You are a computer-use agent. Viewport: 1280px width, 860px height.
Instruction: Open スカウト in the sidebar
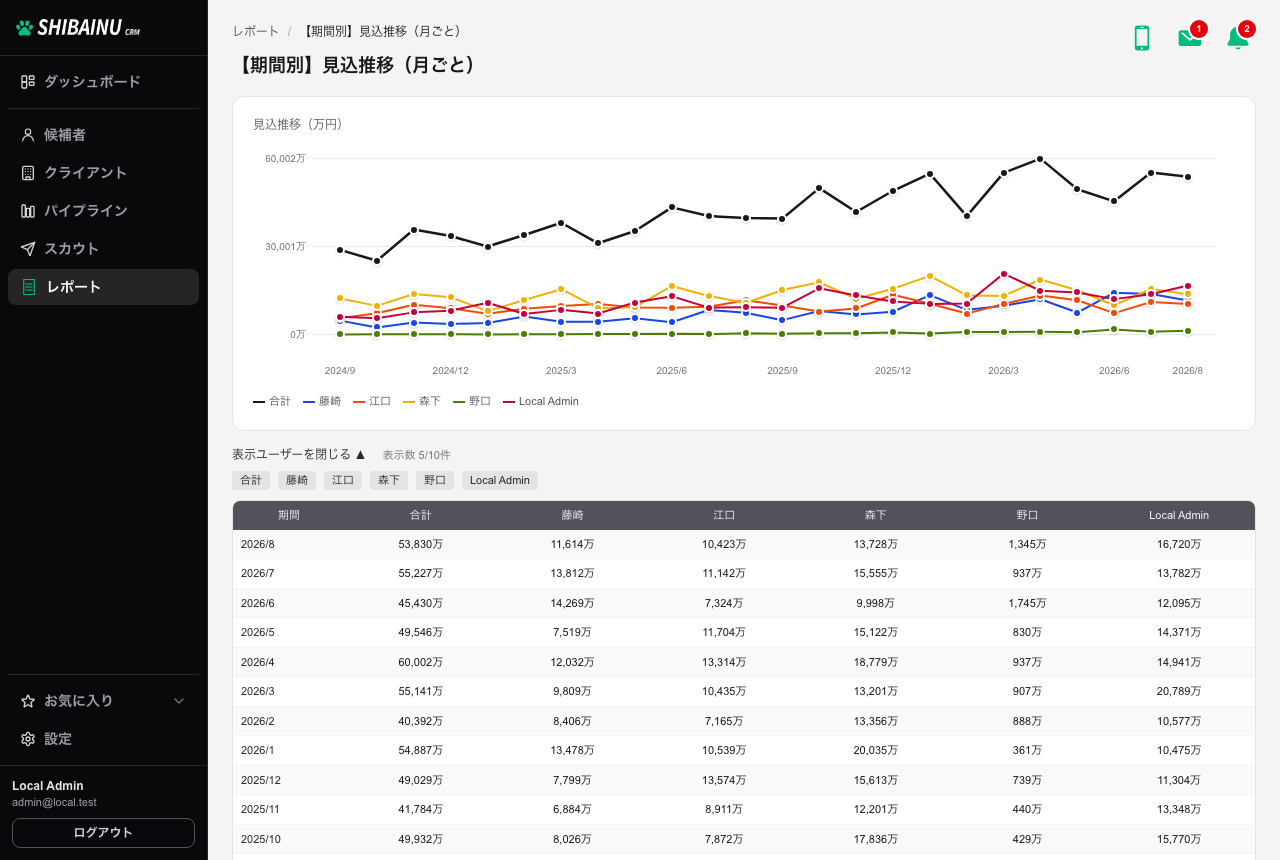tap(103, 249)
